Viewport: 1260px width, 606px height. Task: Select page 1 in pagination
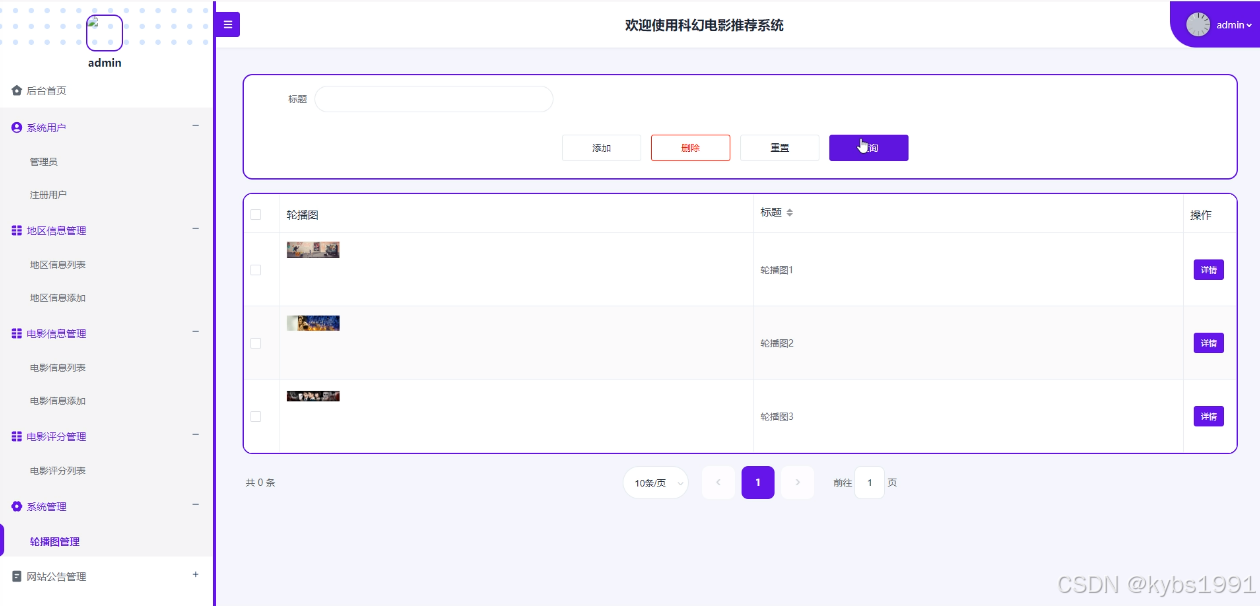(x=758, y=483)
